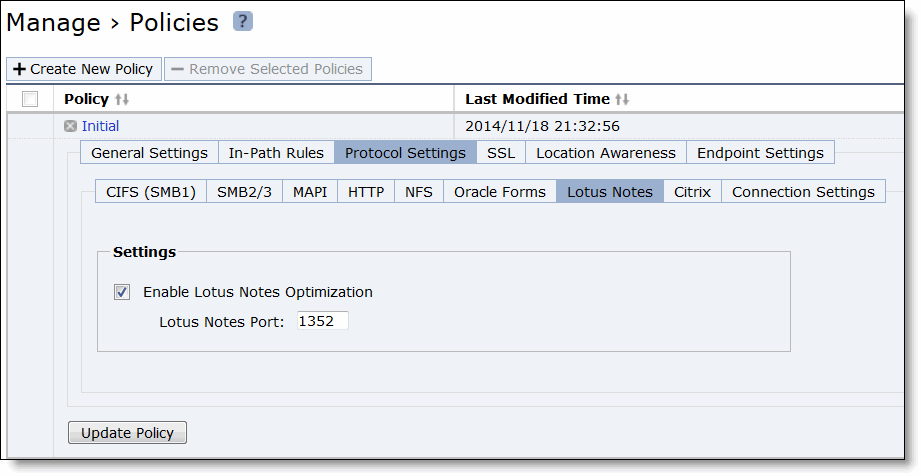921x476 pixels.
Task: Go to Location Awareness tab
Action: pyautogui.click(x=606, y=153)
